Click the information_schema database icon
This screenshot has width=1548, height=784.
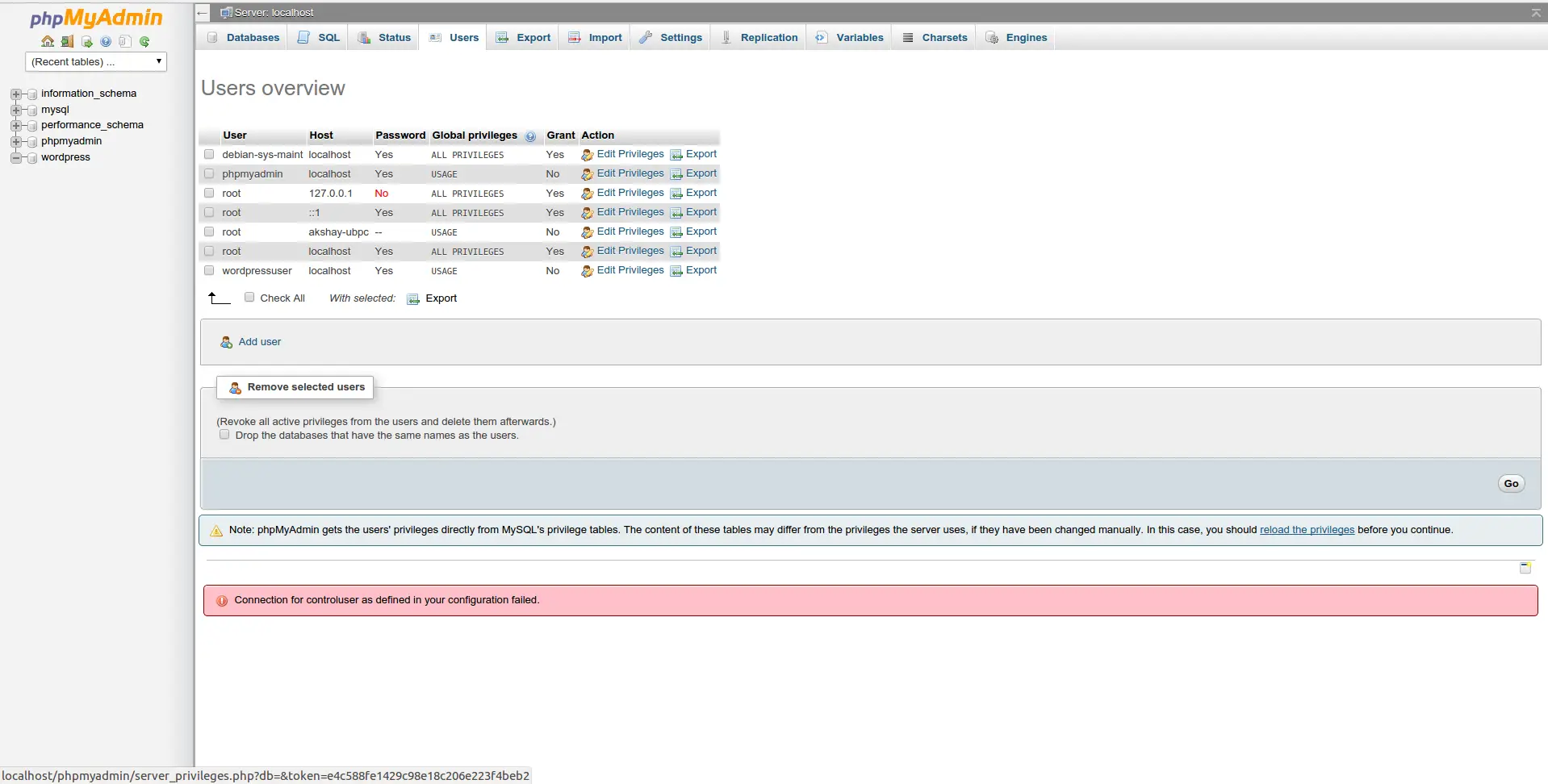(32, 94)
